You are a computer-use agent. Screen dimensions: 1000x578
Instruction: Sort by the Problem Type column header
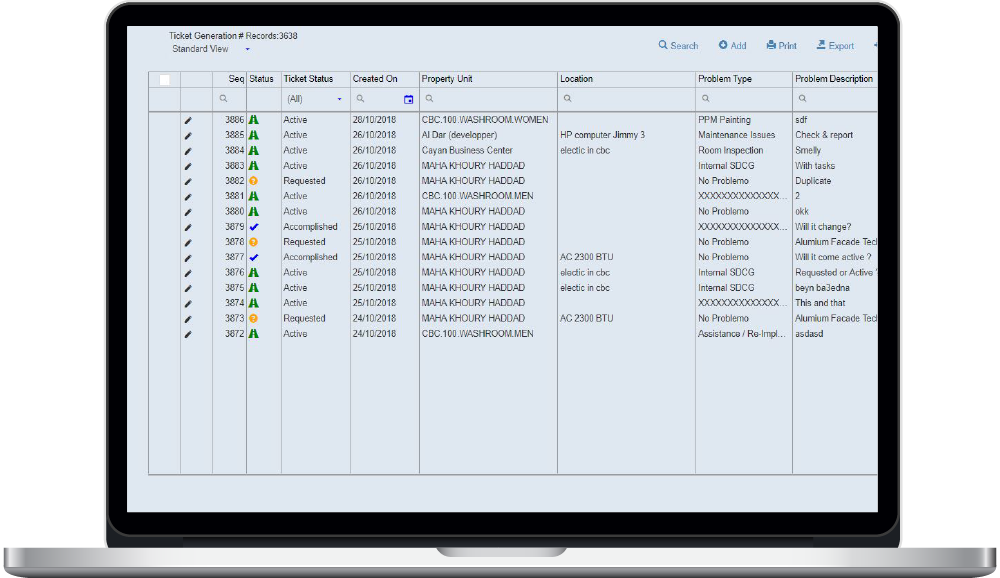pyautogui.click(x=725, y=79)
